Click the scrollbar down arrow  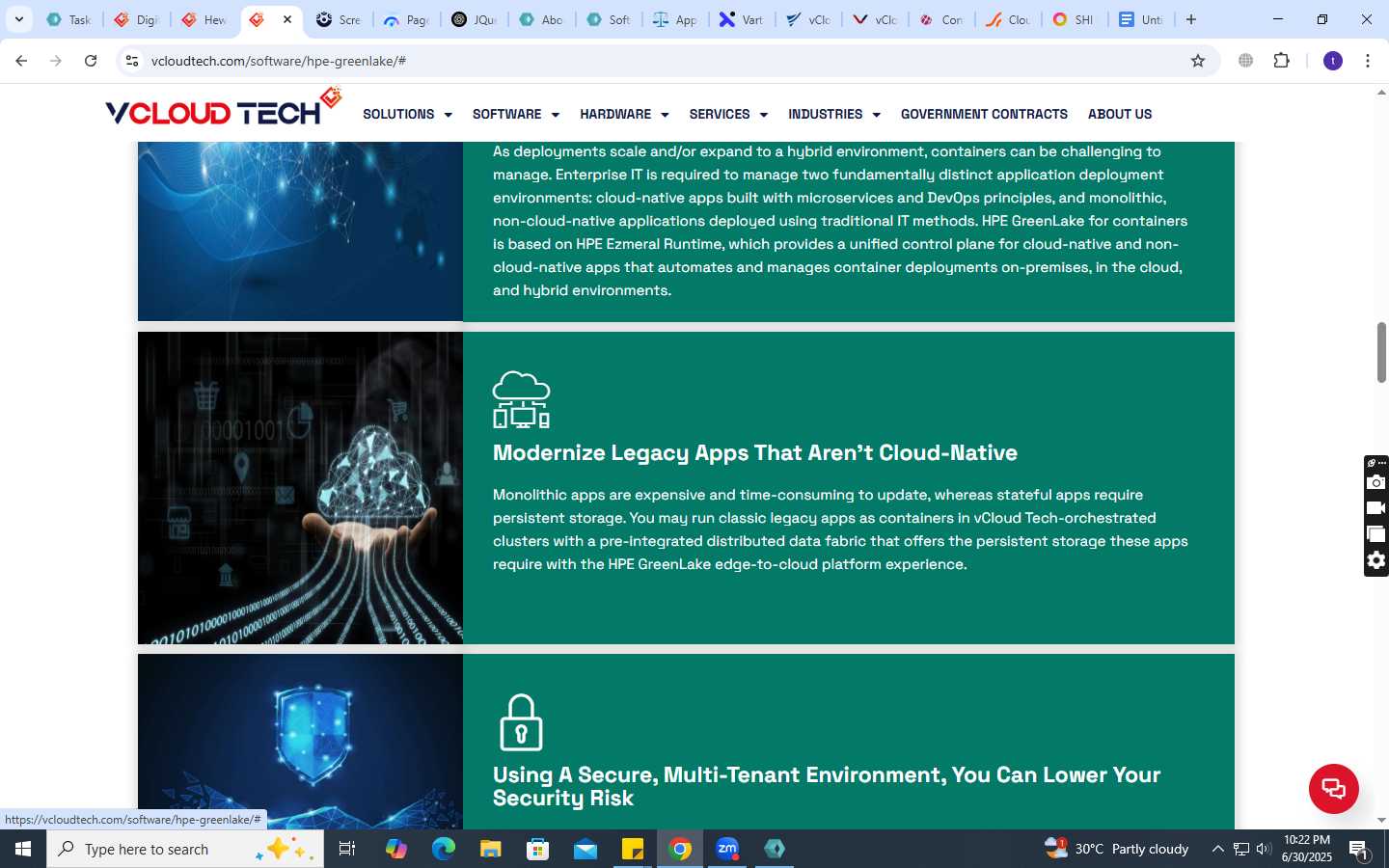point(1381,821)
